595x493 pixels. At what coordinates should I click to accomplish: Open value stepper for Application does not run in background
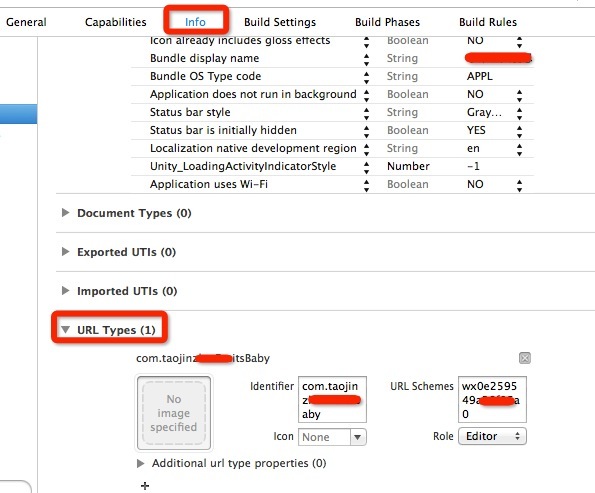(x=519, y=95)
